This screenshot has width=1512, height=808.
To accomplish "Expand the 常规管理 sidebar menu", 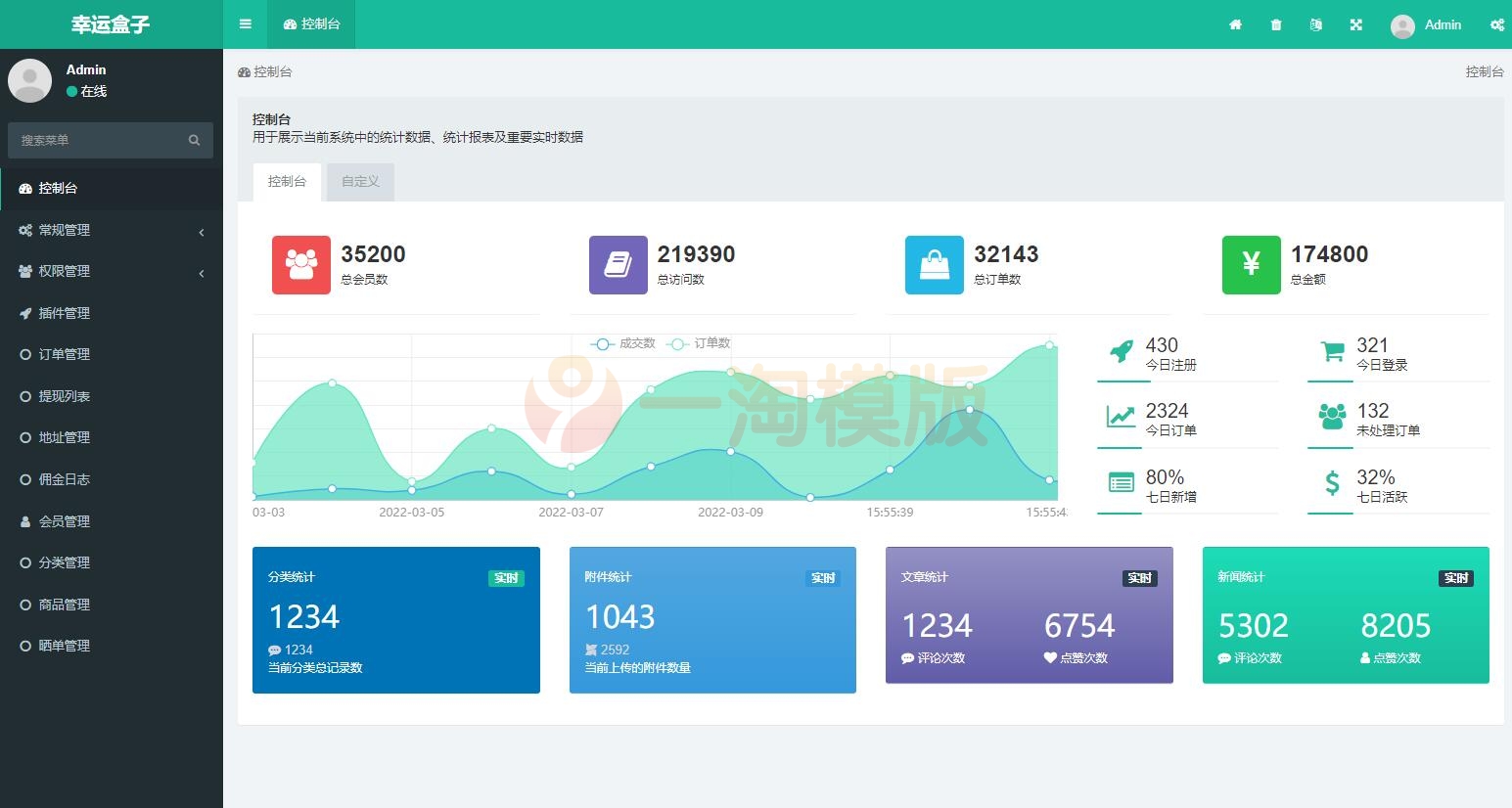I will point(111,230).
